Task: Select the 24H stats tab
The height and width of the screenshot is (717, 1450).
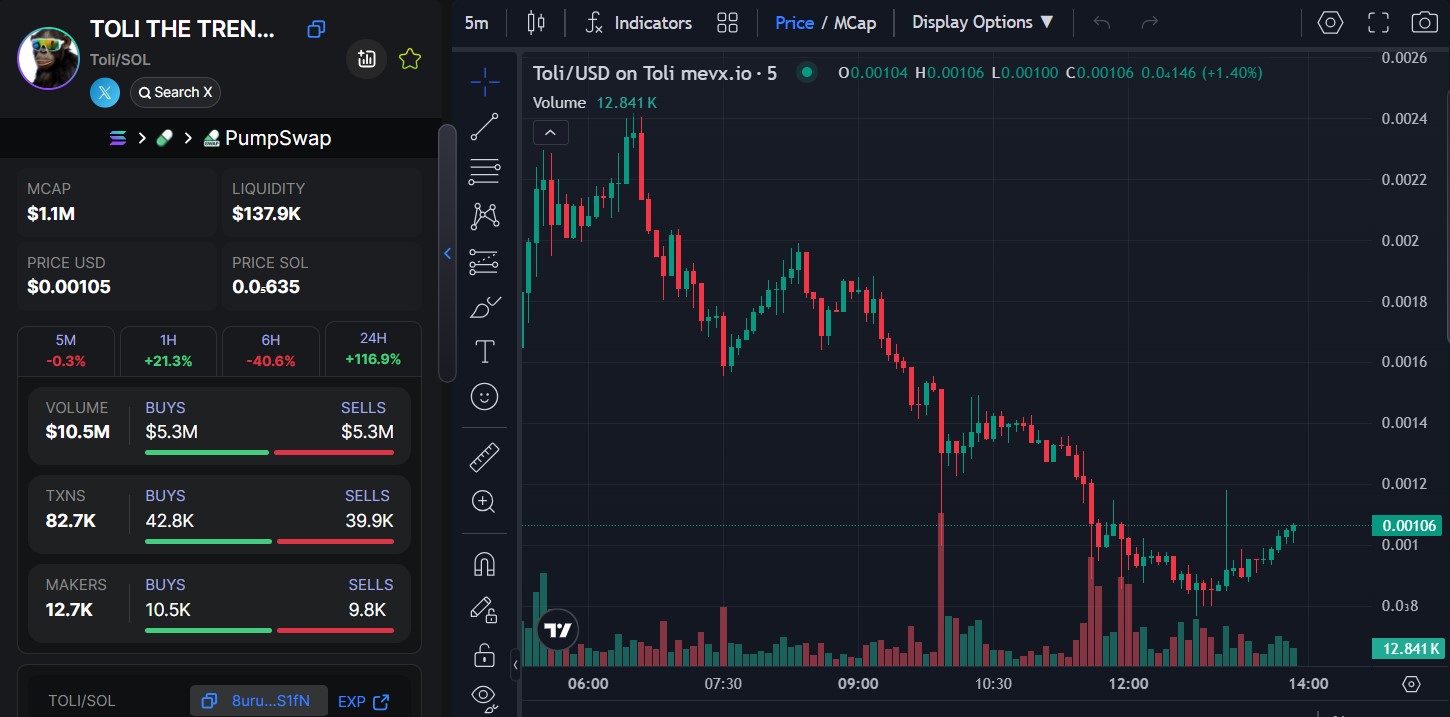Action: (373, 350)
